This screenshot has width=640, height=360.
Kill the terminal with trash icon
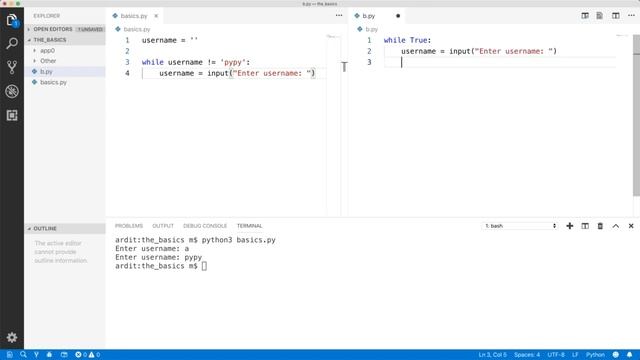600,226
